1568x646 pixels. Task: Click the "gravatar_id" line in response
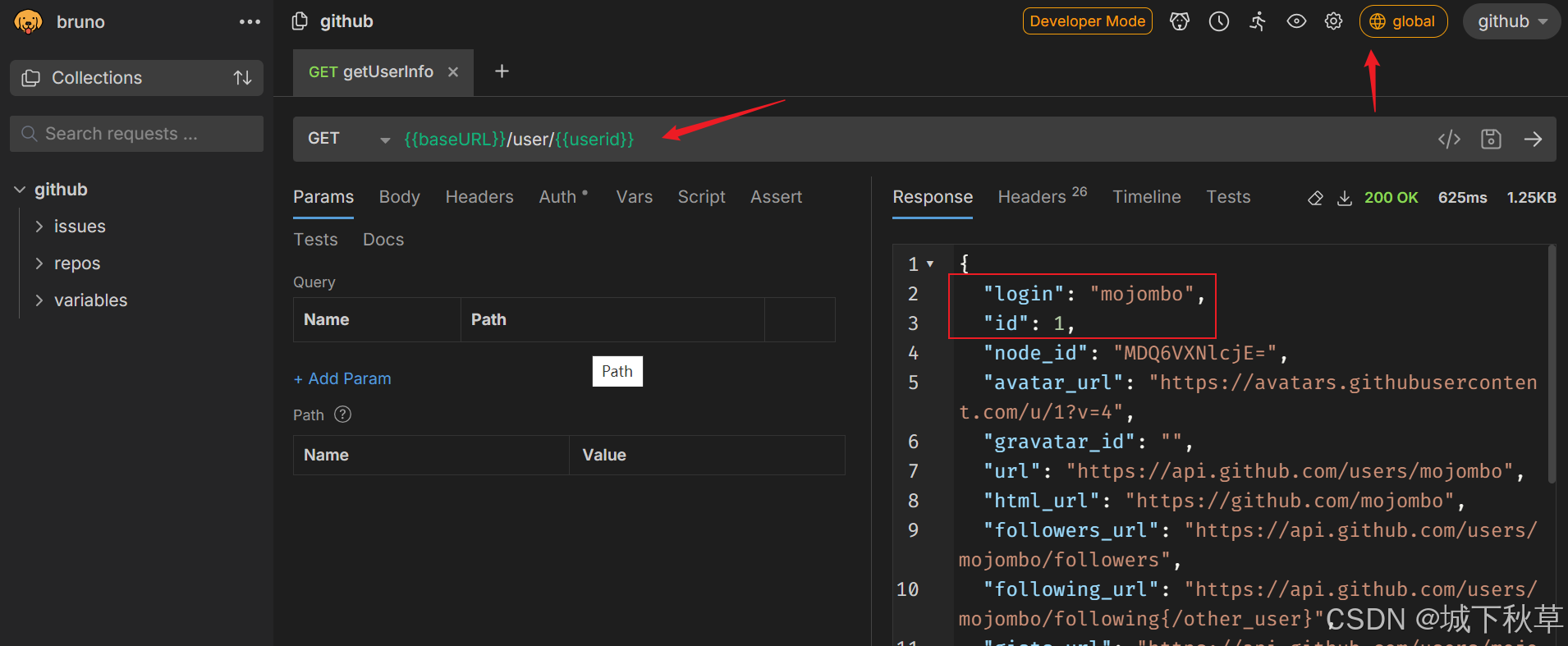pos(1088,442)
